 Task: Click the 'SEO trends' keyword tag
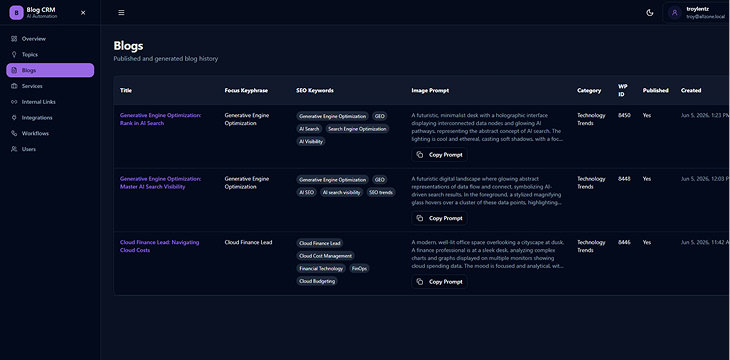(381, 192)
